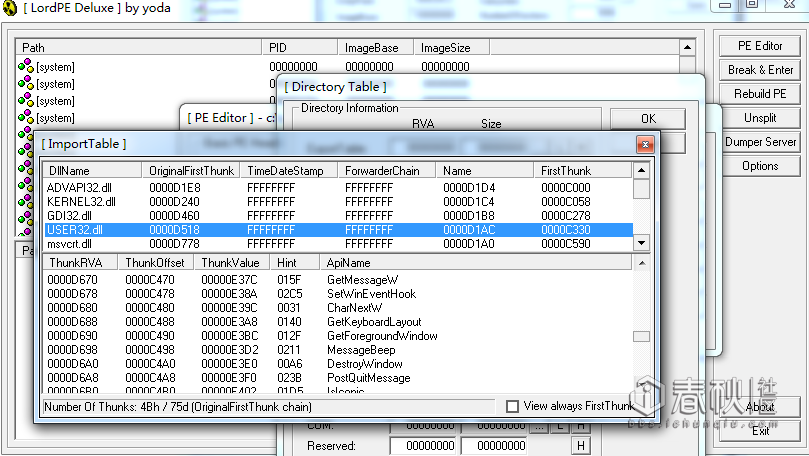
Task: Click the H button beside Reserved row
Action: point(580,446)
